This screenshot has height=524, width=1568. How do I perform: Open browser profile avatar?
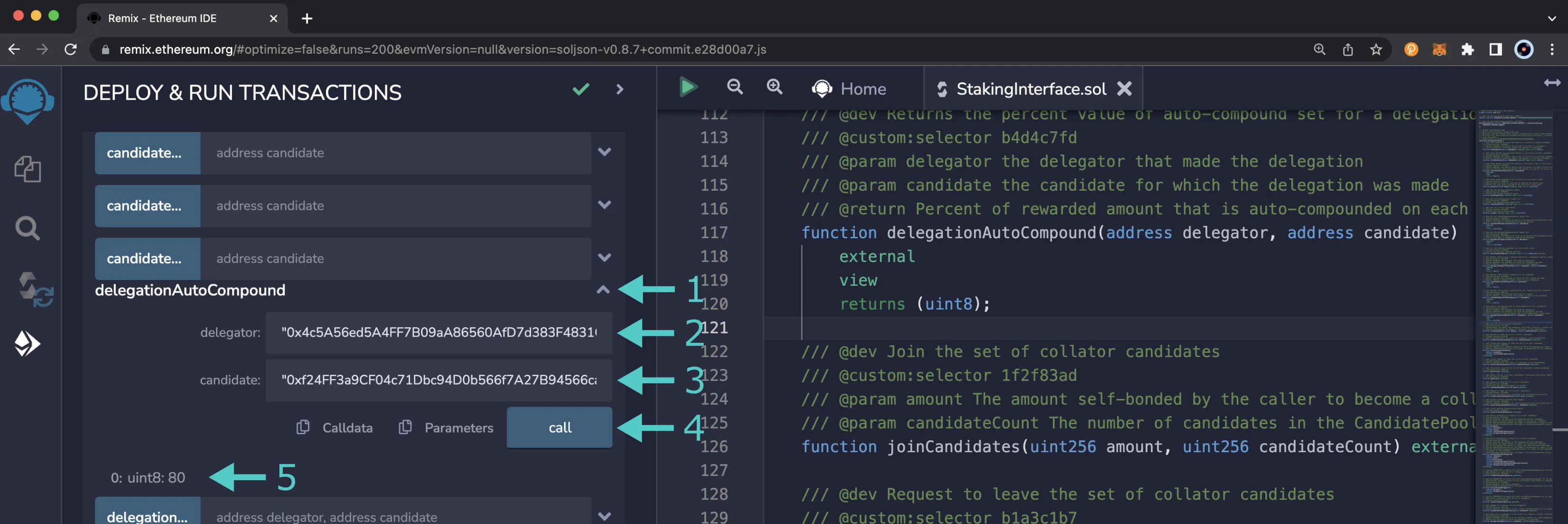1523,49
